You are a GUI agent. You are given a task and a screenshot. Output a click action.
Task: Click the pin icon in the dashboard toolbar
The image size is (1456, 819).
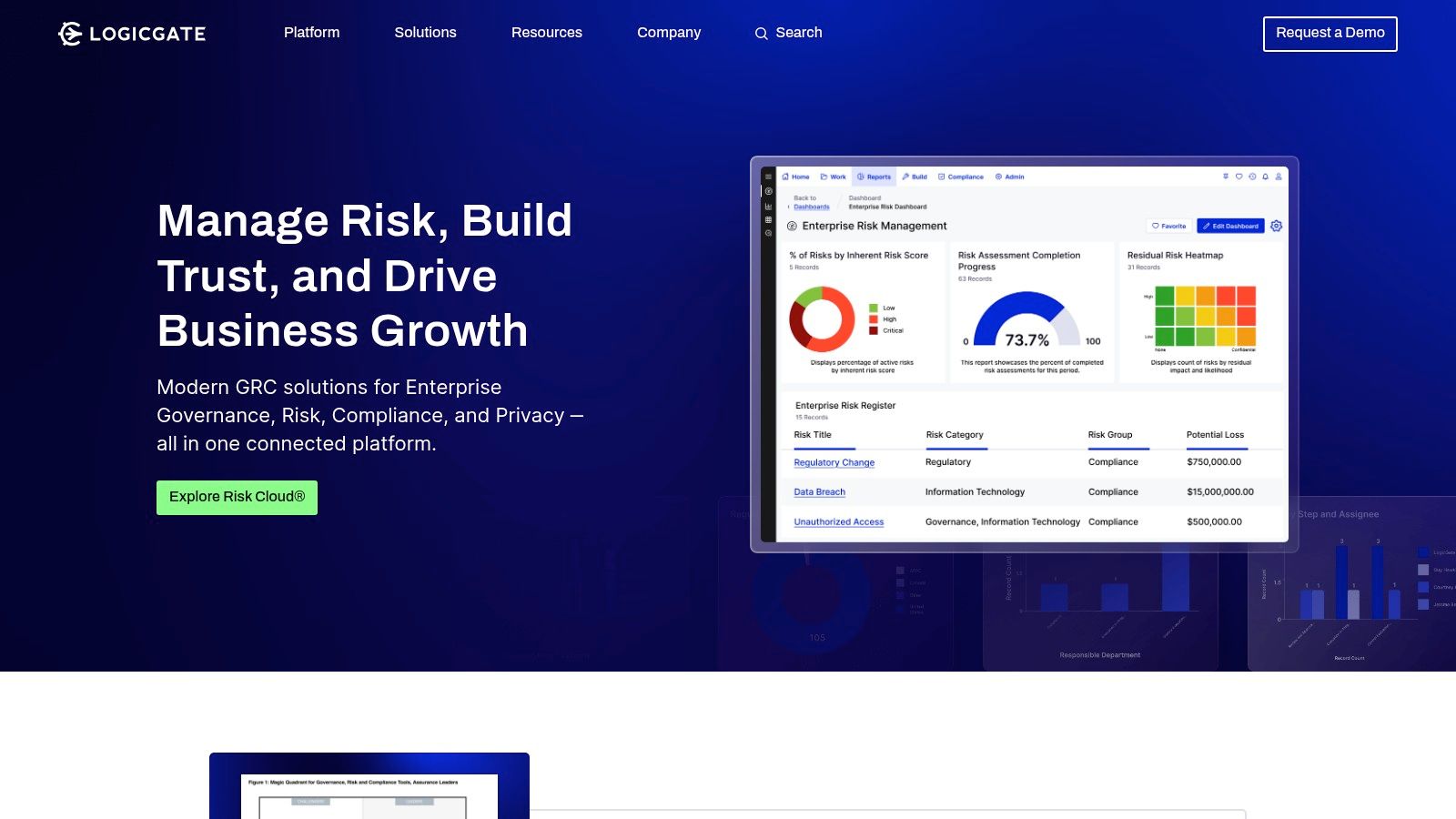[1226, 177]
